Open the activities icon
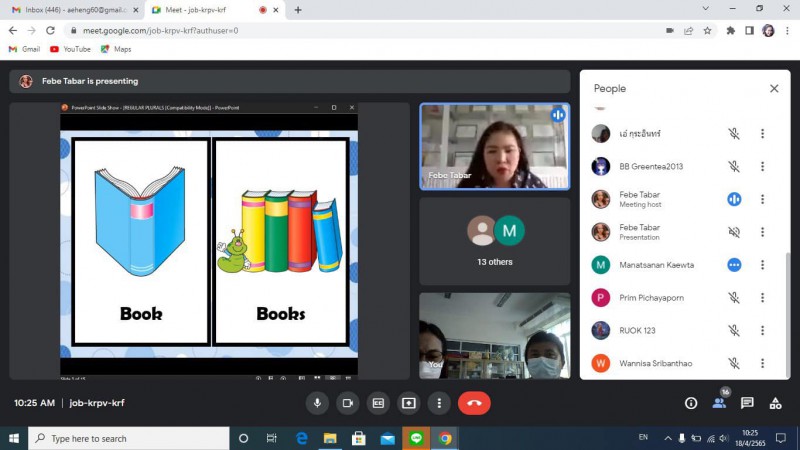The width and height of the screenshot is (800, 450). pos(775,403)
